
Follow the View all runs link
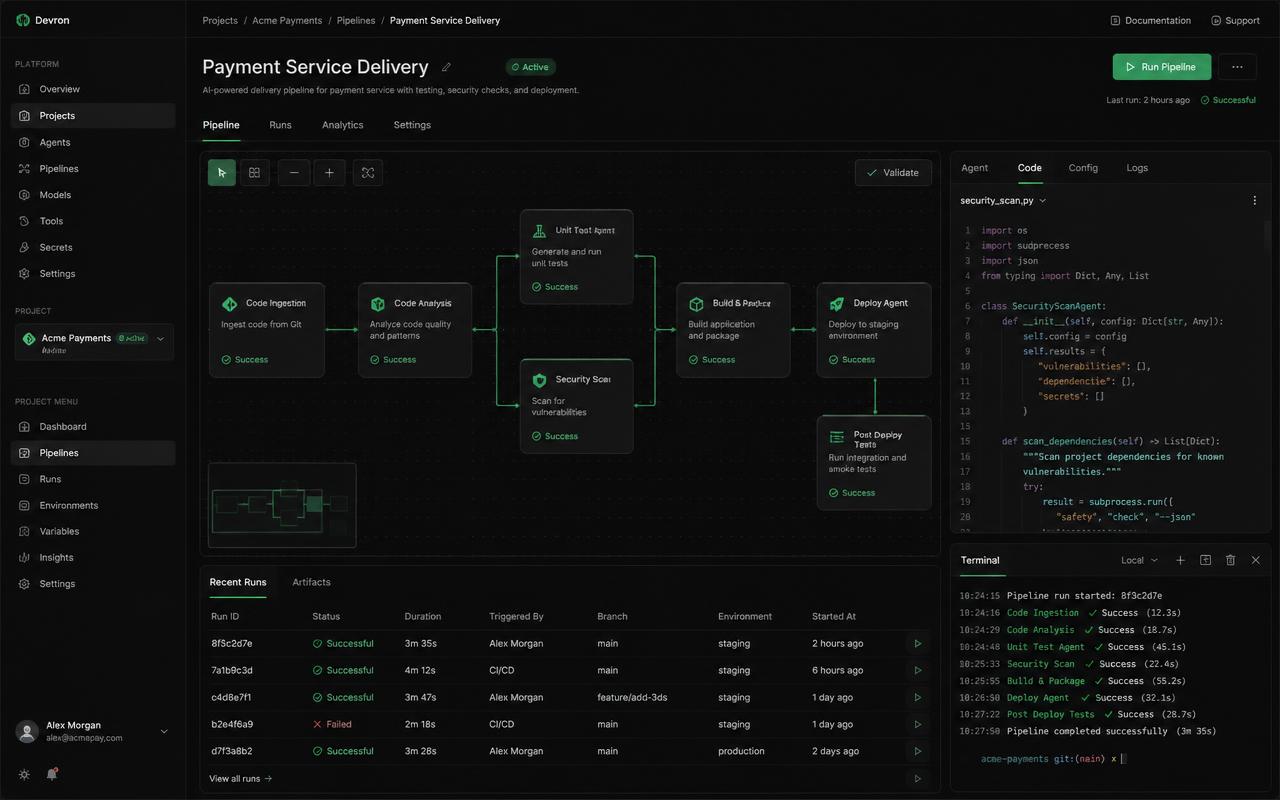(240, 778)
